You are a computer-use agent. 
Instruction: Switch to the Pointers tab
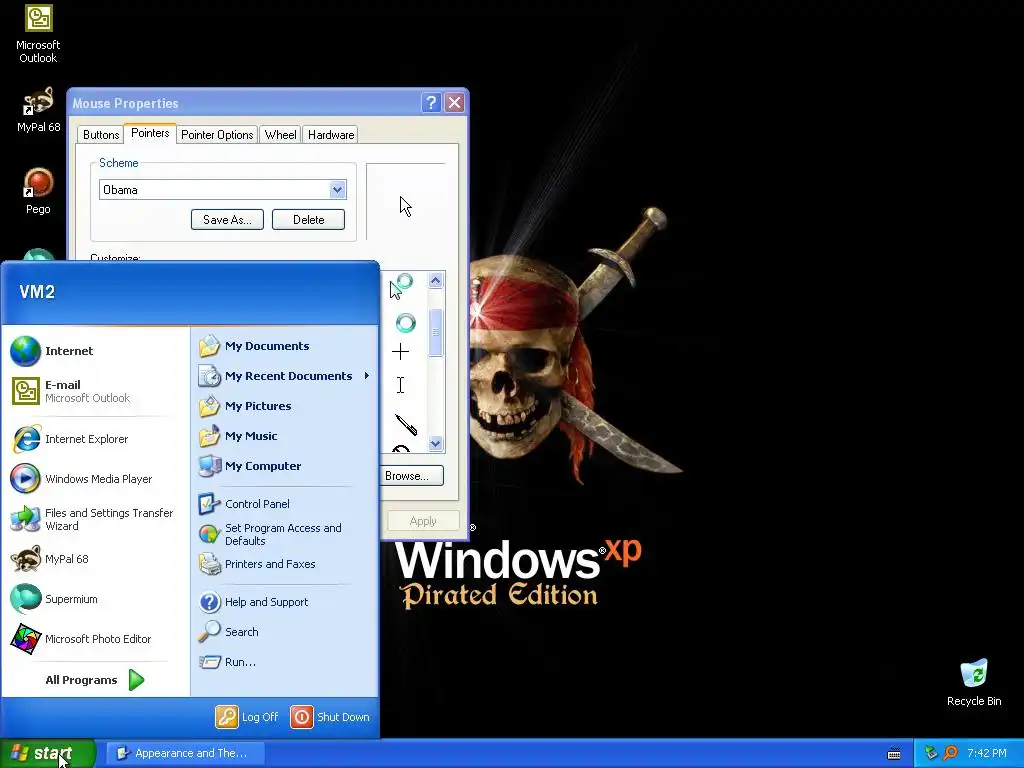(x=150, y=133)
